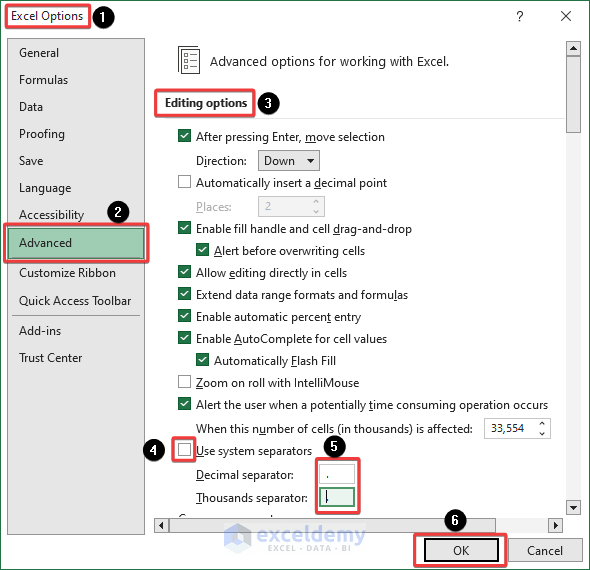Click the horizontal scrollbar right arrow
This screenshot has height=570, width=590.
tap(555, 525)
